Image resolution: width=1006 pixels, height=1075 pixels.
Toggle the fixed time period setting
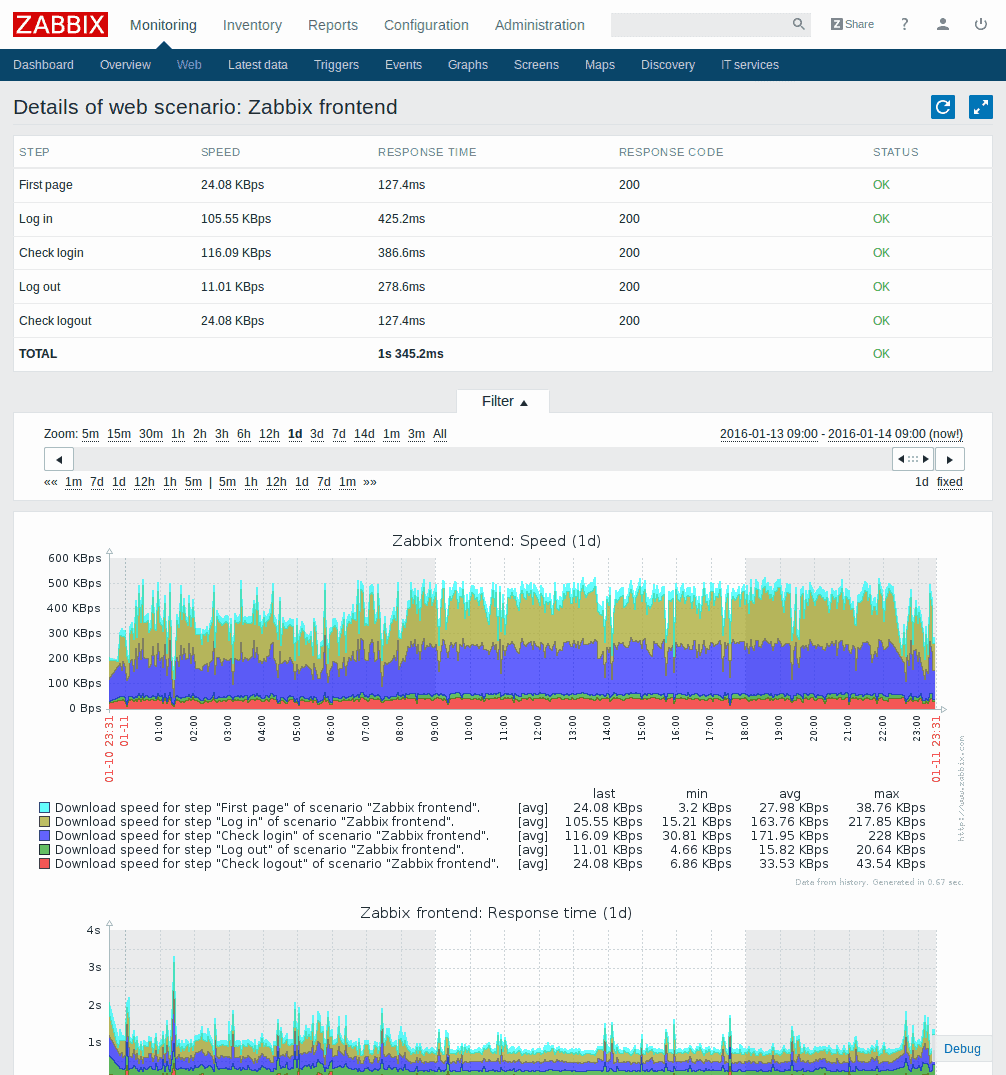(949, 482)
